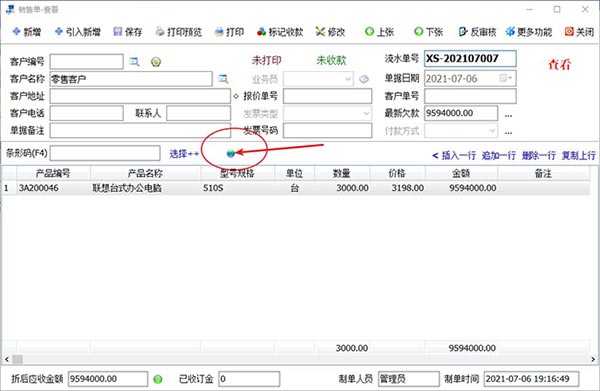Select the 510S specification cell
Image resolution: width=600 pixels, height=391 pixels.
(238, 188)
